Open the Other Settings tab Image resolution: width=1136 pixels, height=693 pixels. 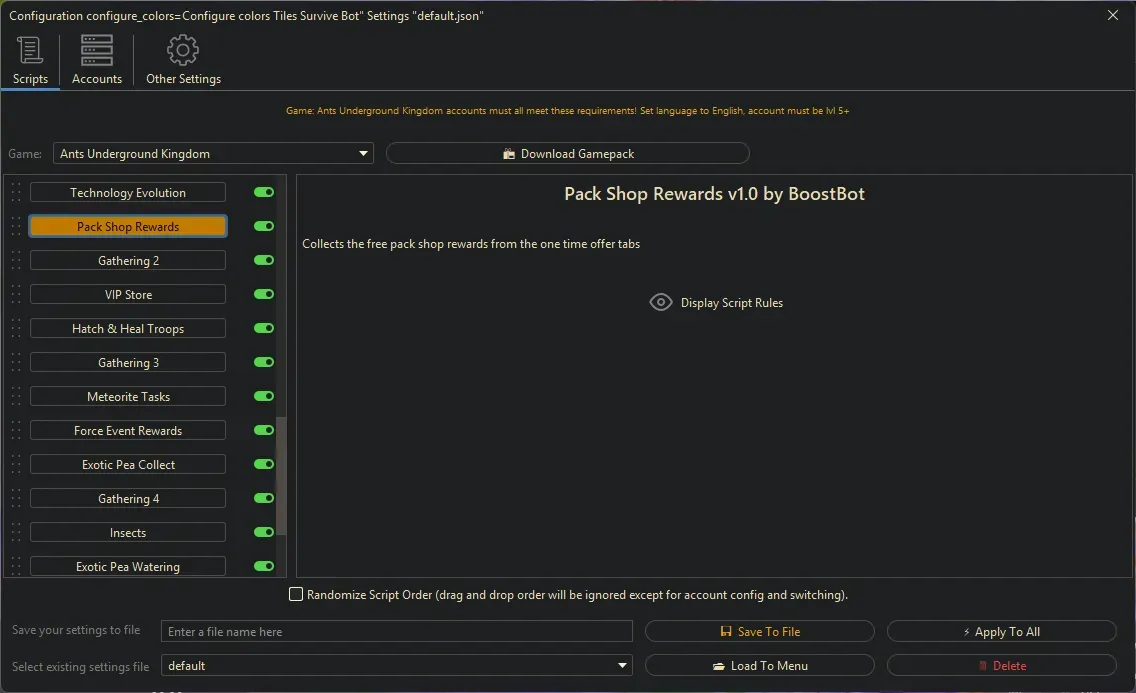tap(183, 59)
